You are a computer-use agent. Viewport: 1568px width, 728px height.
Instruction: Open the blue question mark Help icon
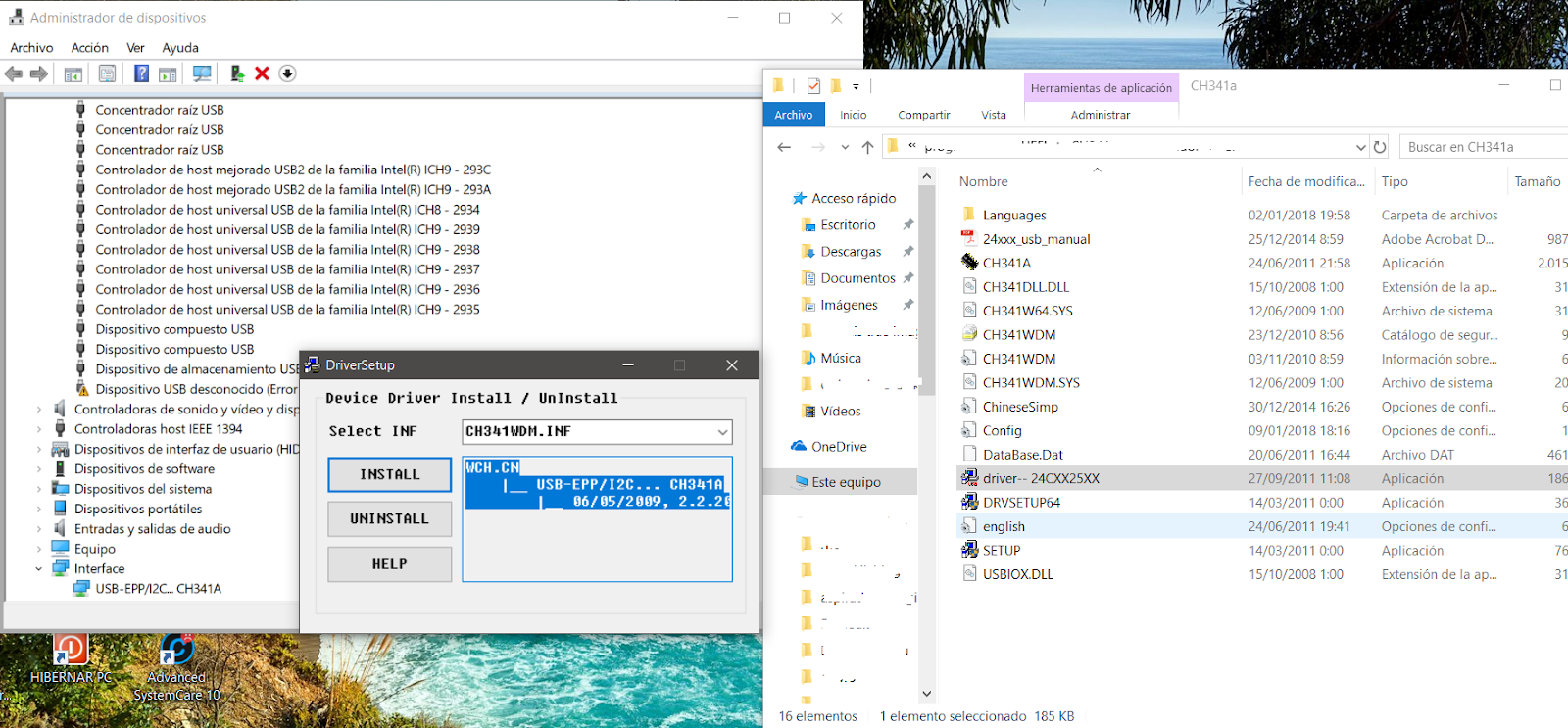[x=142, y=73]
